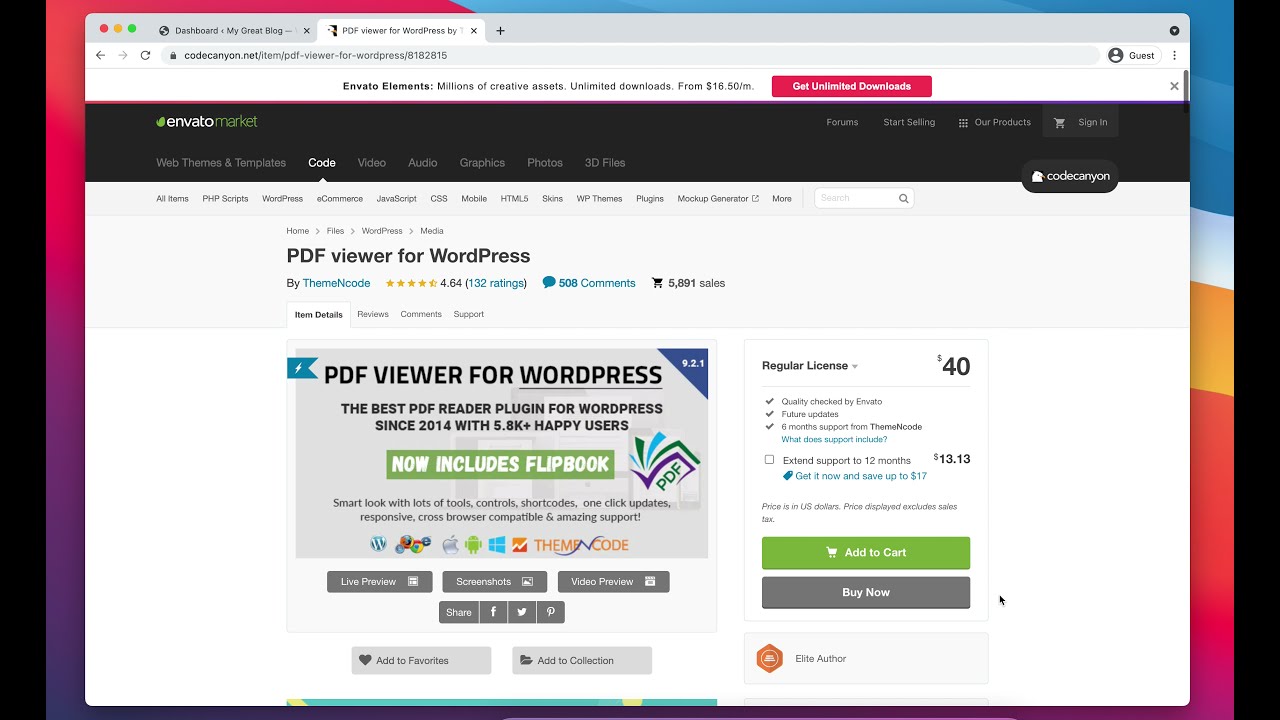1280x720 pixels.
Task: Open ThemeNcode author link
Action: tap(336, 283)
